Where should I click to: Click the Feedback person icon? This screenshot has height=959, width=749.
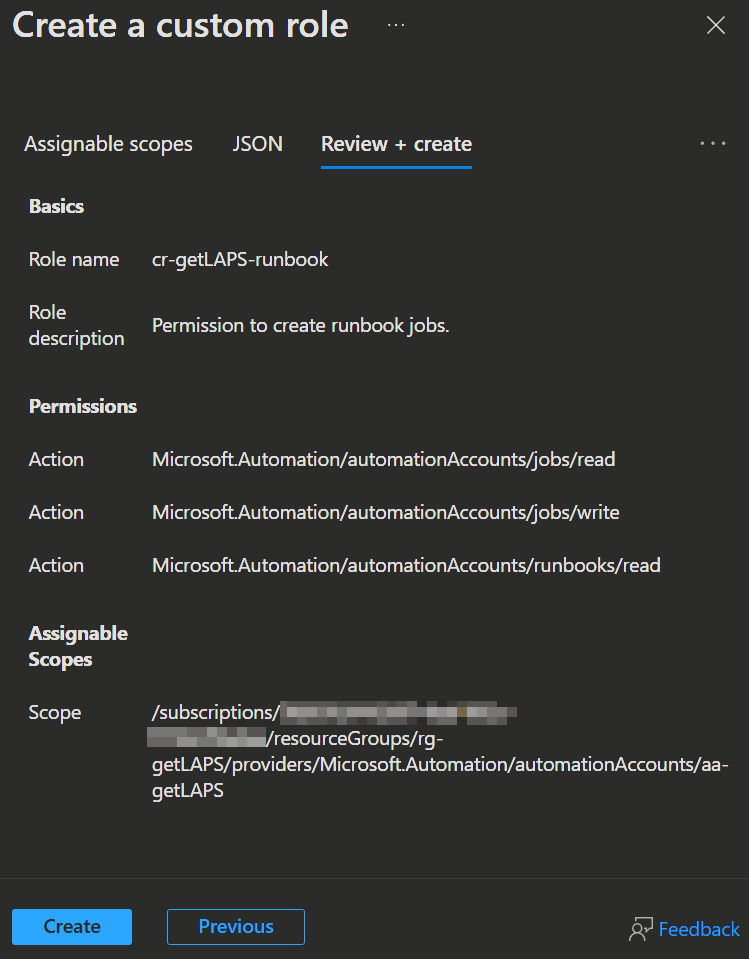click(640, 929)
